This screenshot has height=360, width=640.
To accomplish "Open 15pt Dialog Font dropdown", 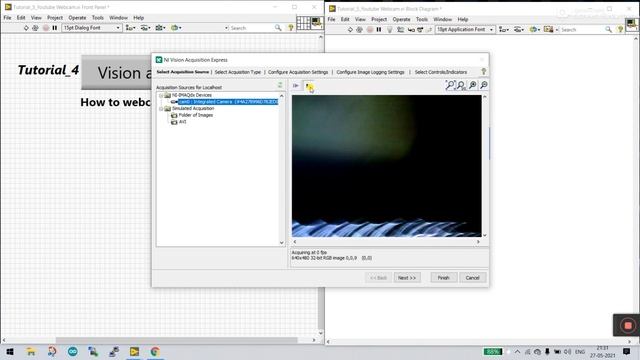I will 92,28.
